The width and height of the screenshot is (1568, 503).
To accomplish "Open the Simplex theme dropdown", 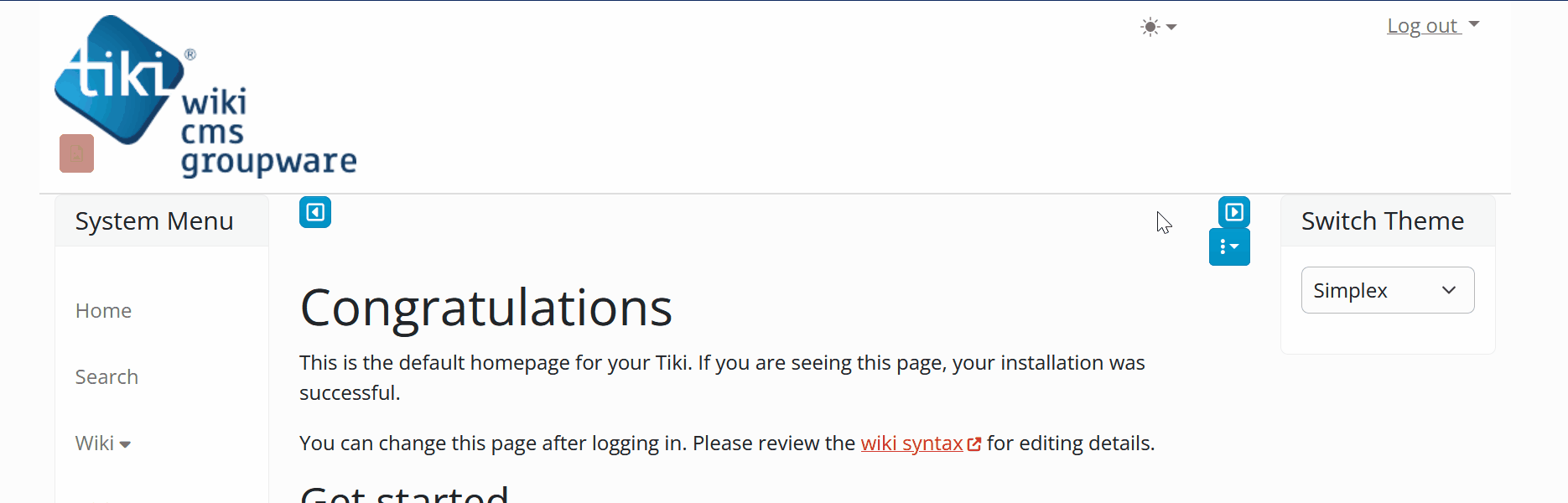I will tap(1387, 290).
